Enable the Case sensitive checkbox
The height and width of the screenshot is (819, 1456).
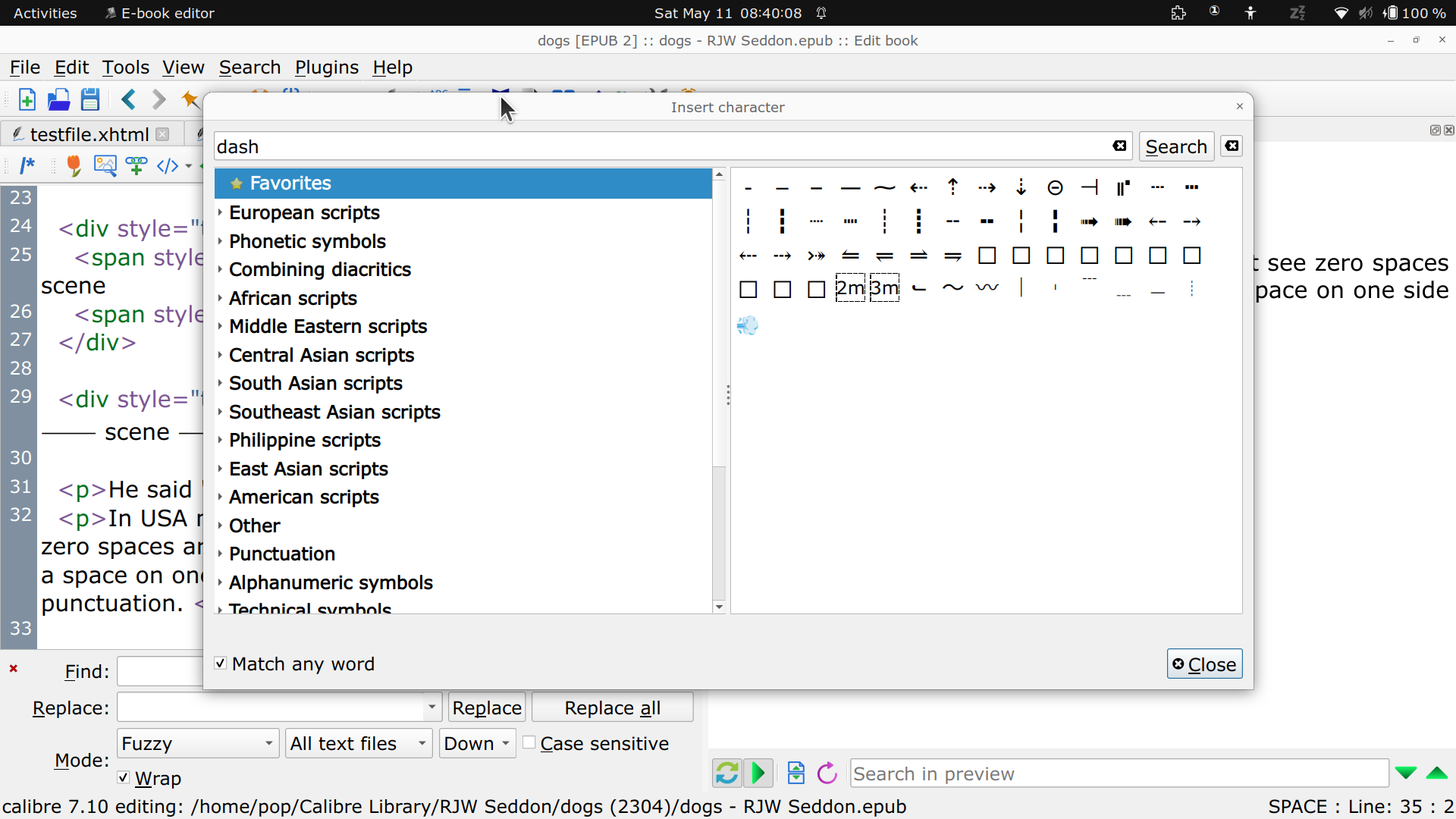point(529,743)
